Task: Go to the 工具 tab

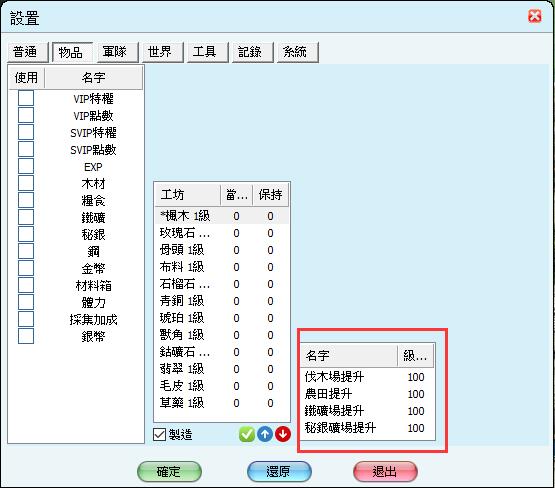Action: [205, 52]
